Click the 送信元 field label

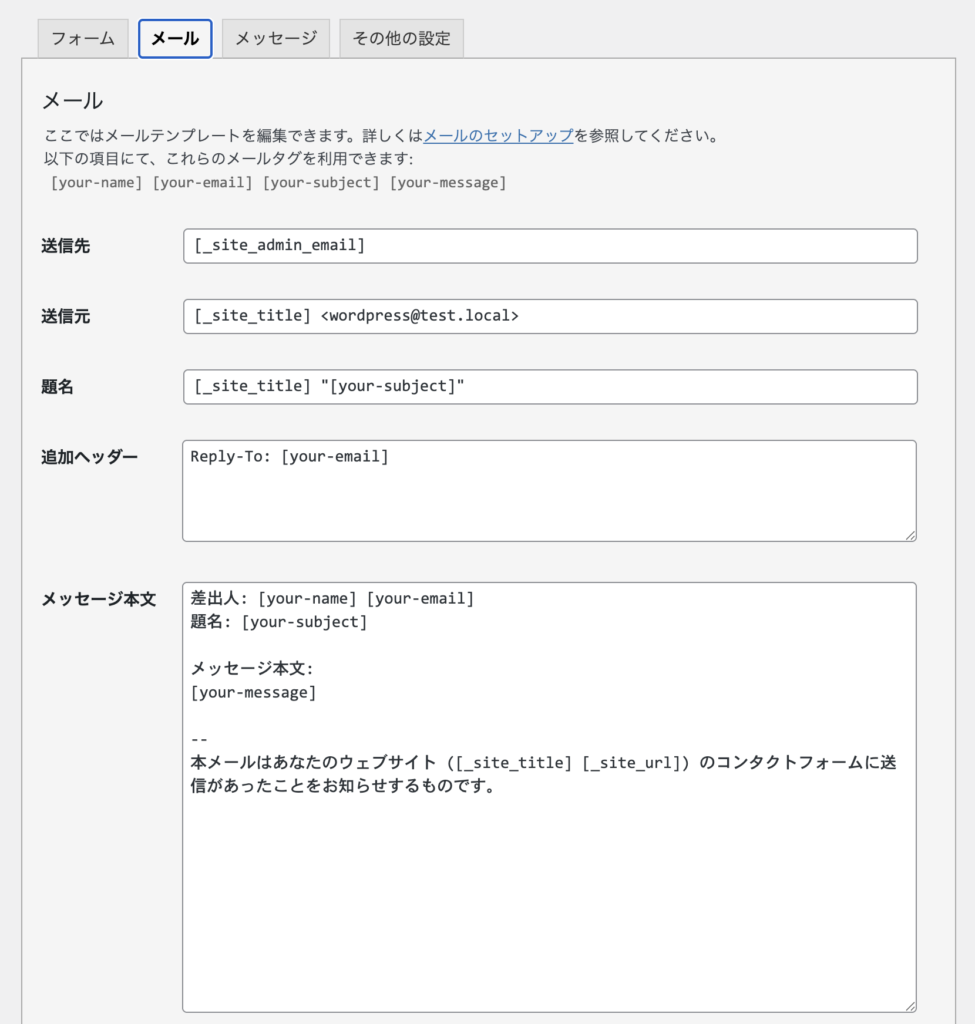[x=66, y=316]
